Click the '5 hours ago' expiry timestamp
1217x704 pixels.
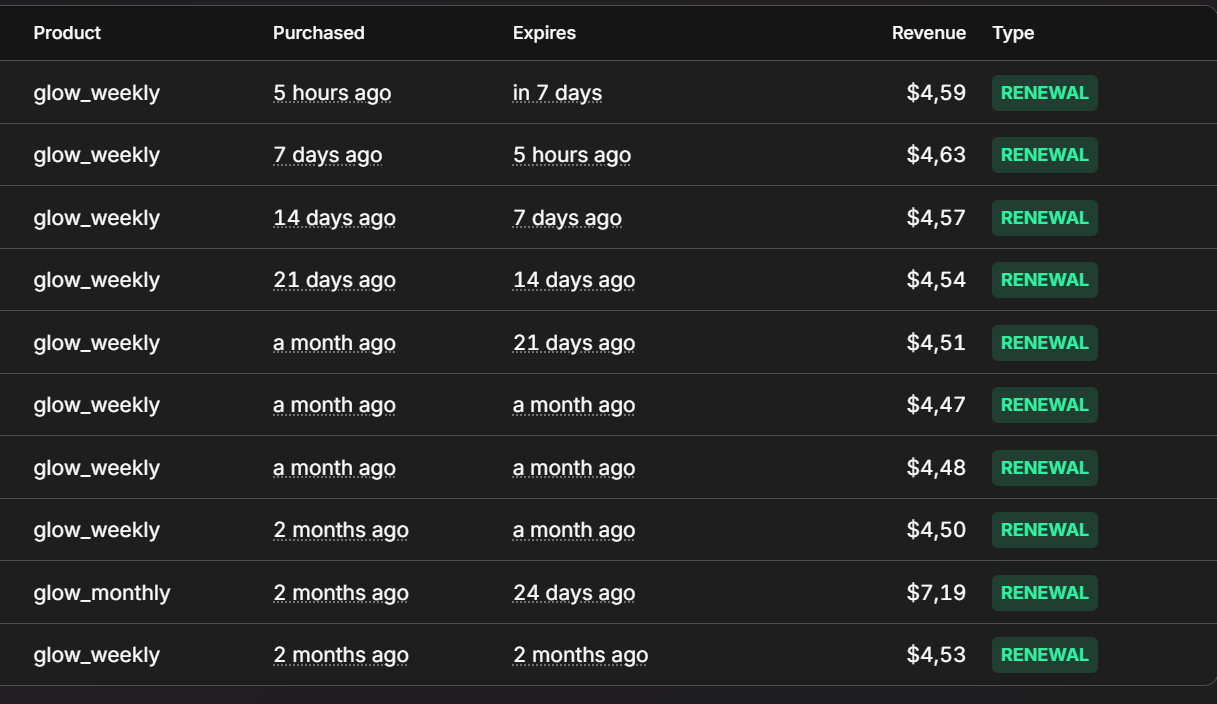point(572,155)
